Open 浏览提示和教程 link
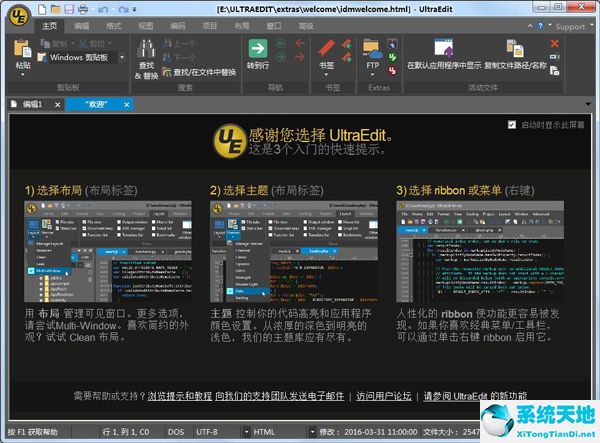The width and height of the screenshot is (600, 443). coord(179,396)
